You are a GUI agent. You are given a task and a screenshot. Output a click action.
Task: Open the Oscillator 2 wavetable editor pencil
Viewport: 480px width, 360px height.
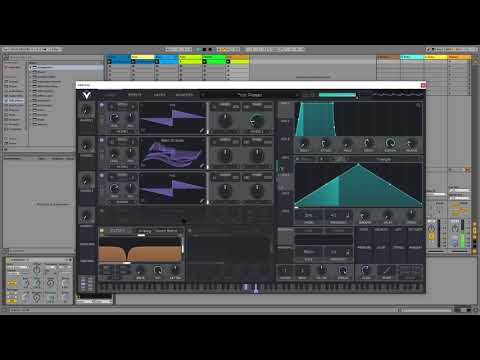[x=202, y=165]
